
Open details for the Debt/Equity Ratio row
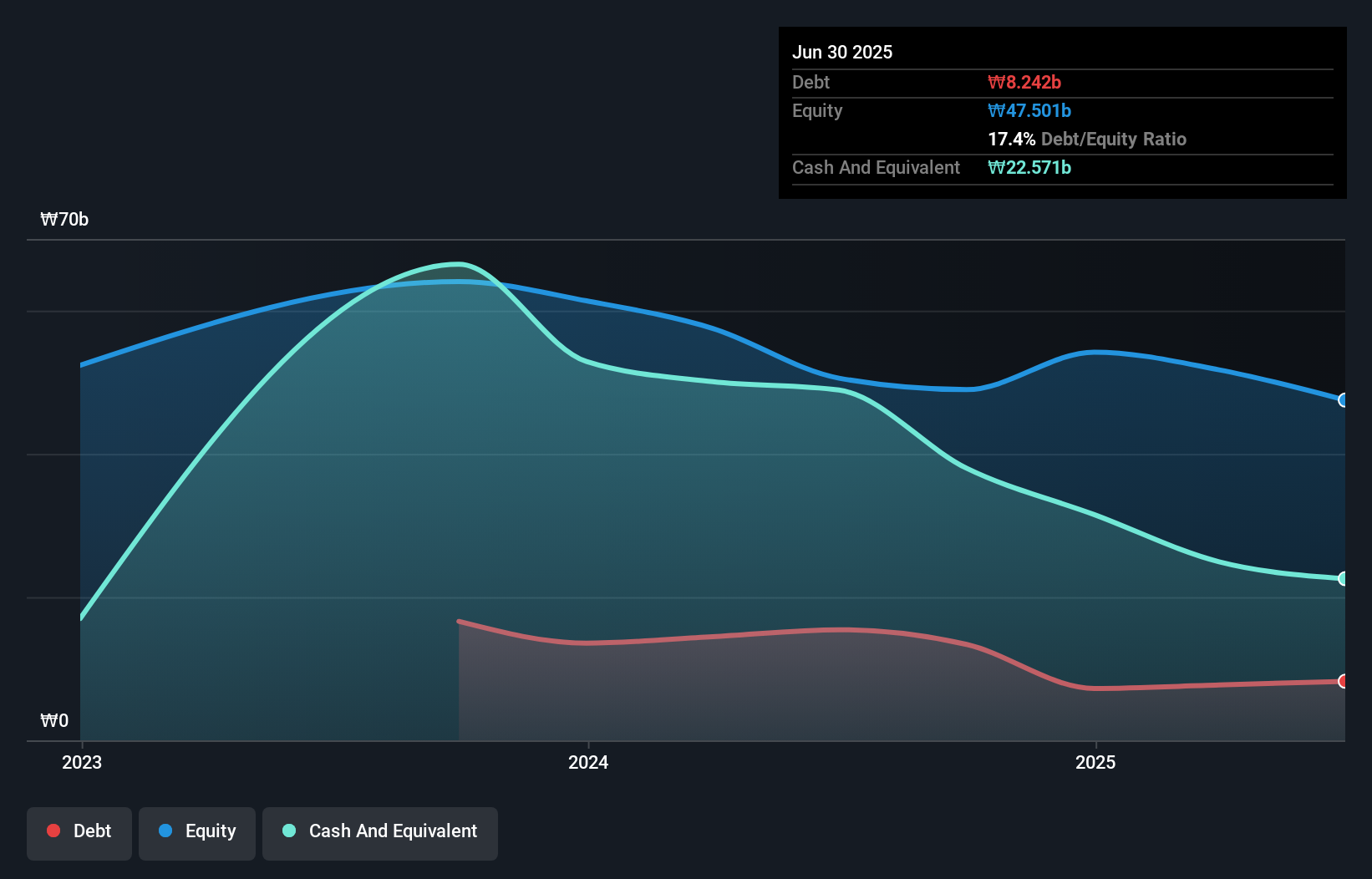(x=1087, y=140)
